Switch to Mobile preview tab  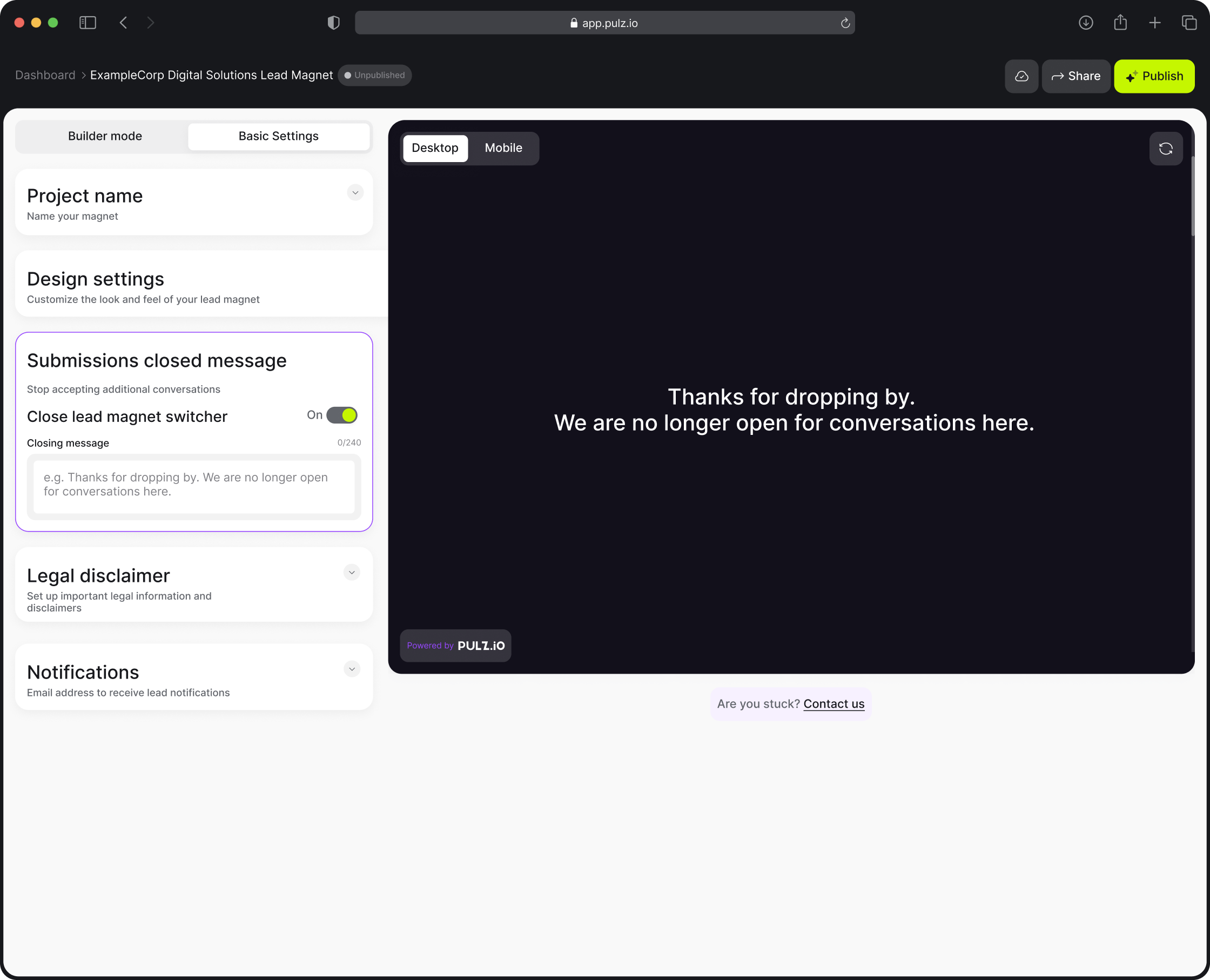click(x=503, y=148)
